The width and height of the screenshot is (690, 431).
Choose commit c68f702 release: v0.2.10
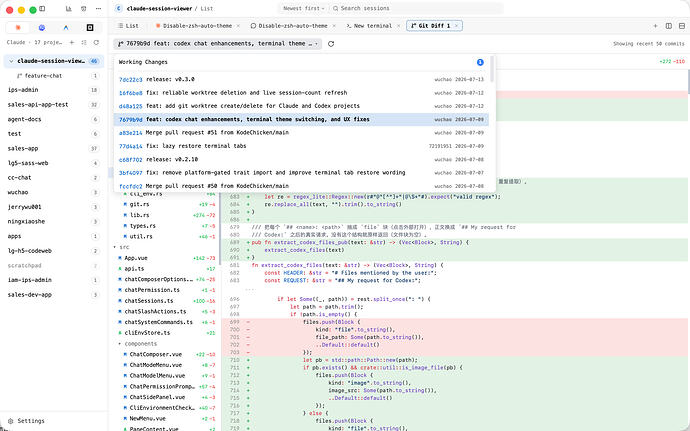(x=301, y=159)
